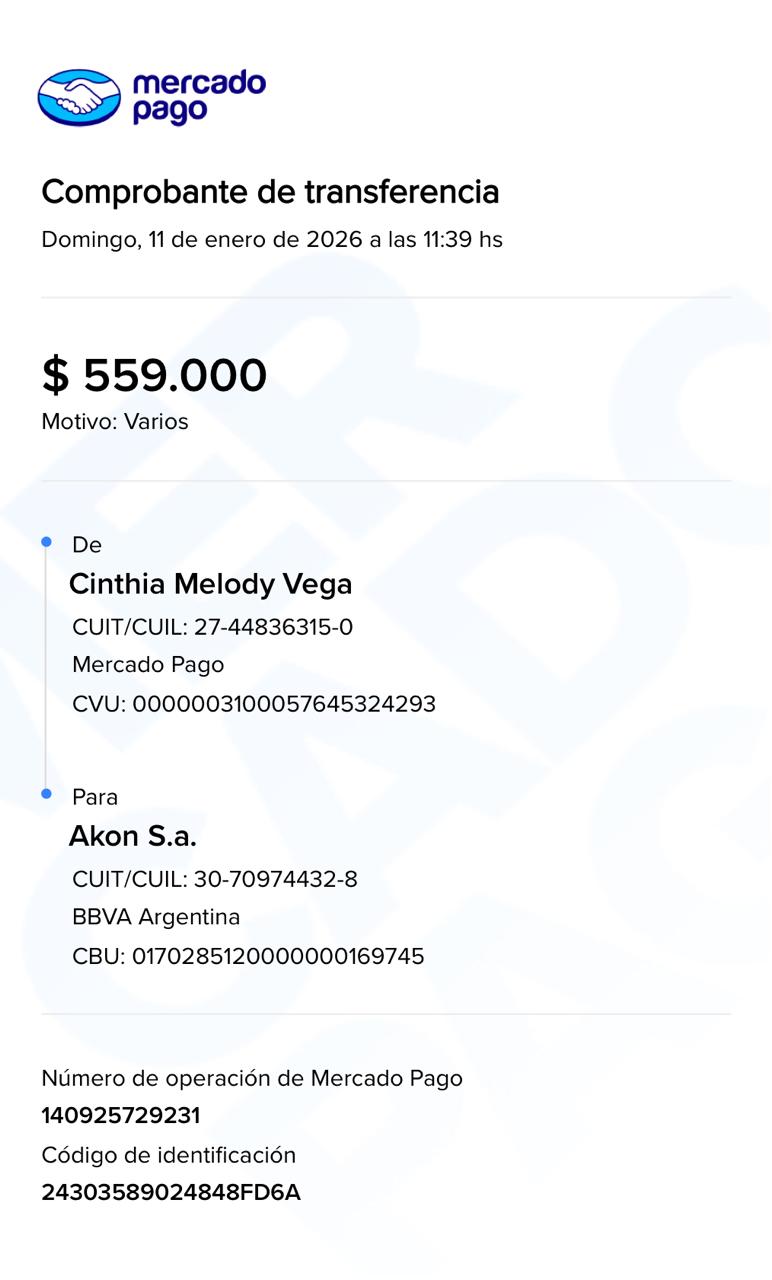This screenshot has width=772, height=1280.
Task: Click the date line Domingo, 11 de enero
Action: click(272, 240)
